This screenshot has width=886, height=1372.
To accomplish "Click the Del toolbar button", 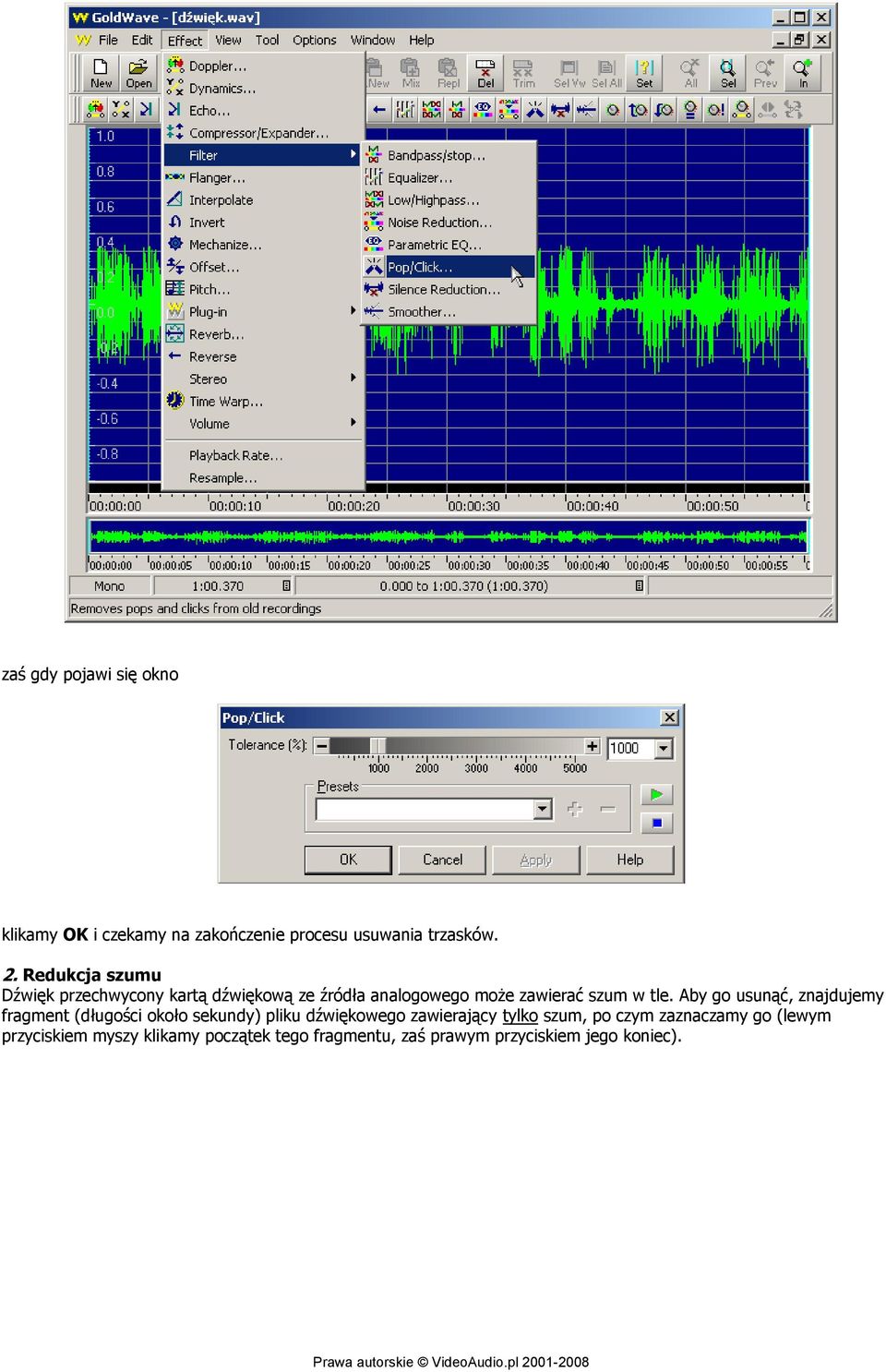I will click(x=485, y=73).
